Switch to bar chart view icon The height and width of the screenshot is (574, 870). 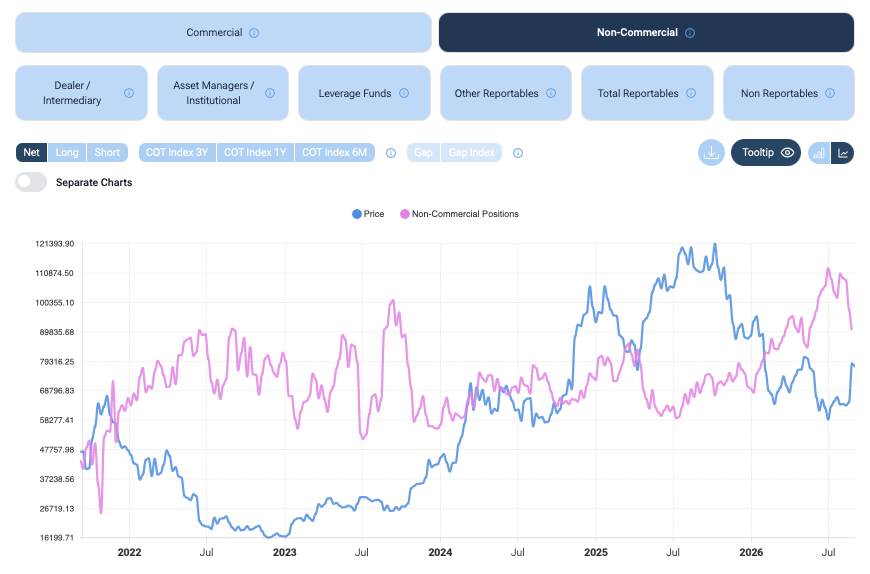[x=819, y=153]
